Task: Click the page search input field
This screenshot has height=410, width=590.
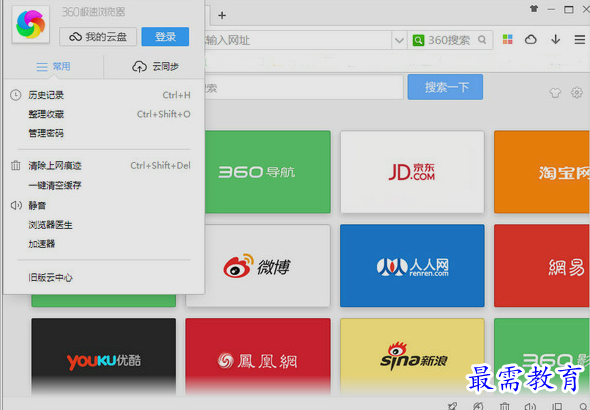Action: (x=304, y=87)
